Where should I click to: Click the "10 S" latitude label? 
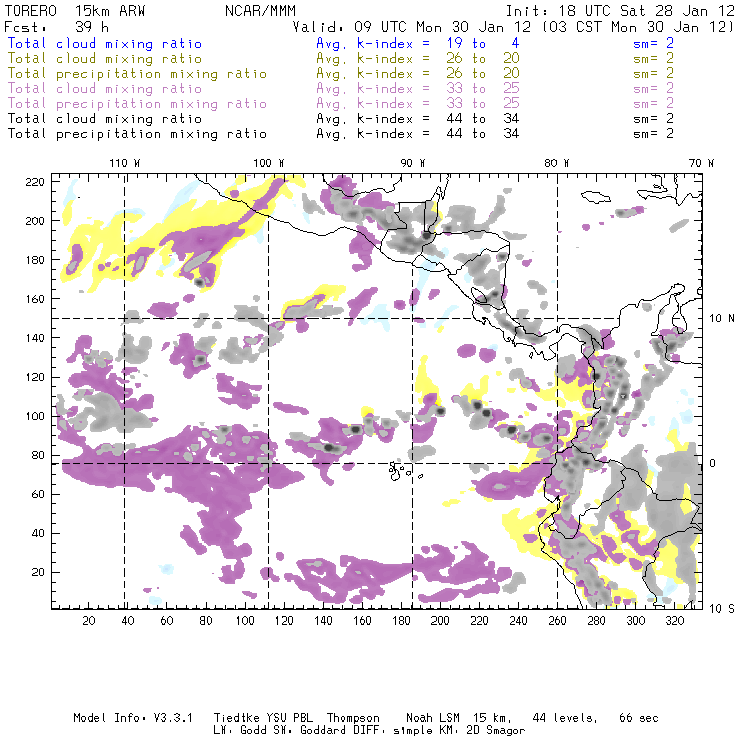(722, 609)
